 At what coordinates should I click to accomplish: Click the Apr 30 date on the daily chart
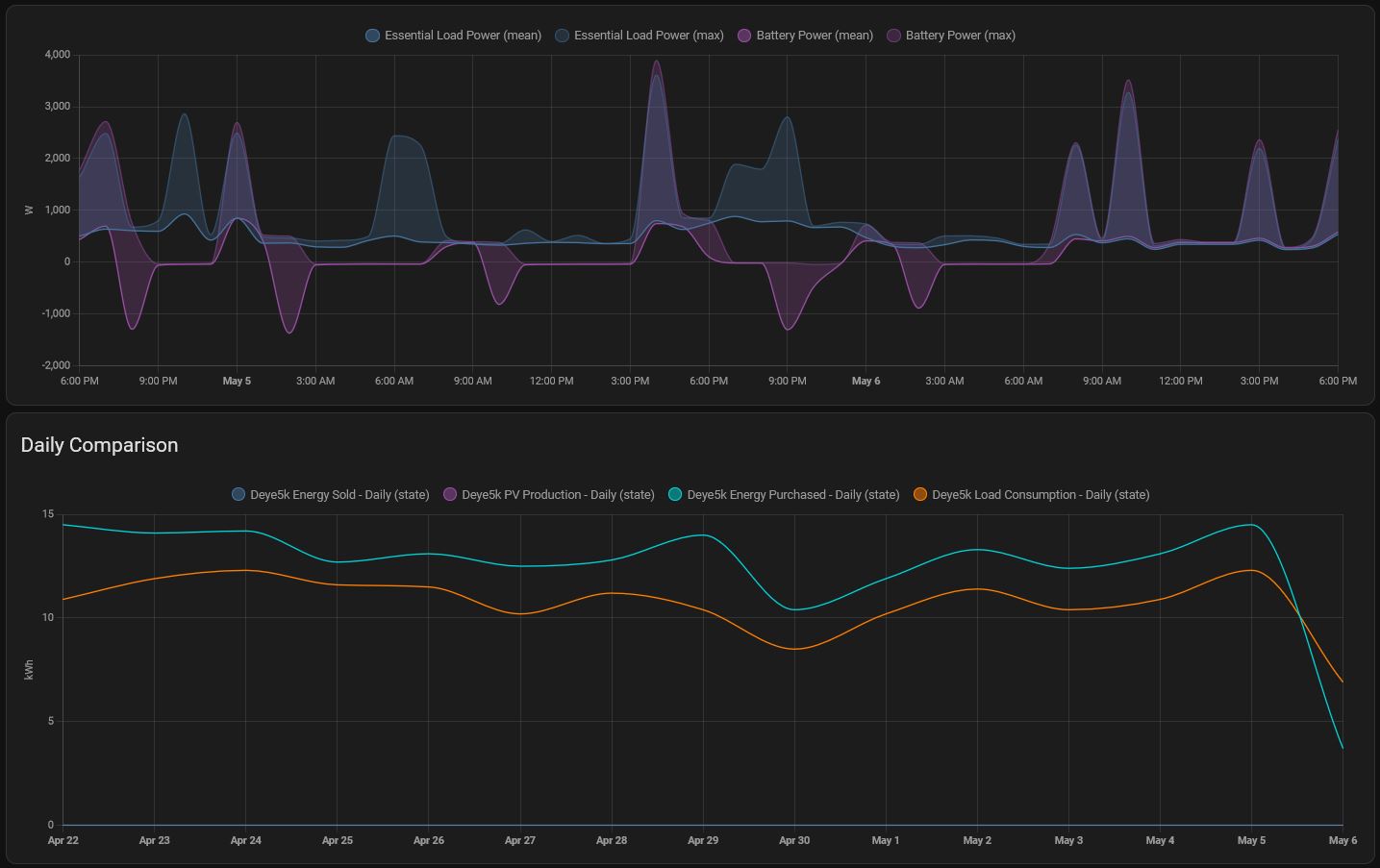pos(794,840)
